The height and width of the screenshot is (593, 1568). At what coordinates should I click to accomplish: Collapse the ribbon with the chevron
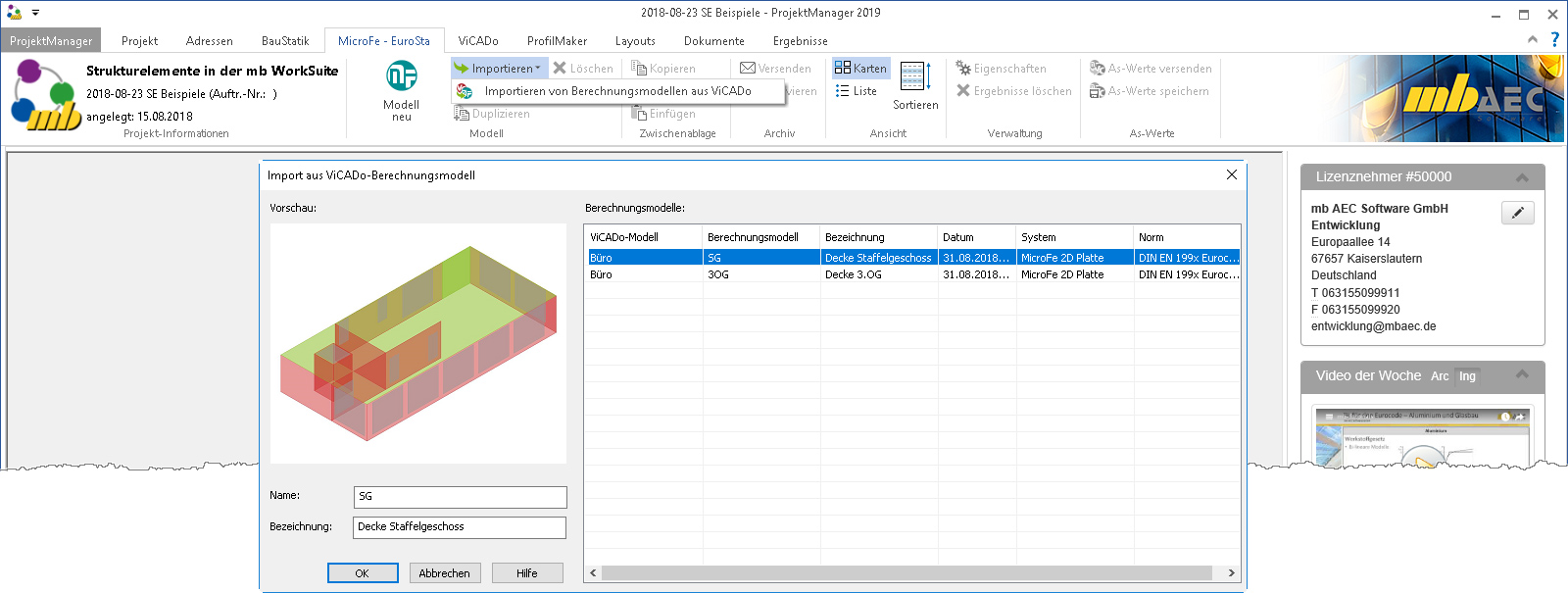[x=1533, y=39]
